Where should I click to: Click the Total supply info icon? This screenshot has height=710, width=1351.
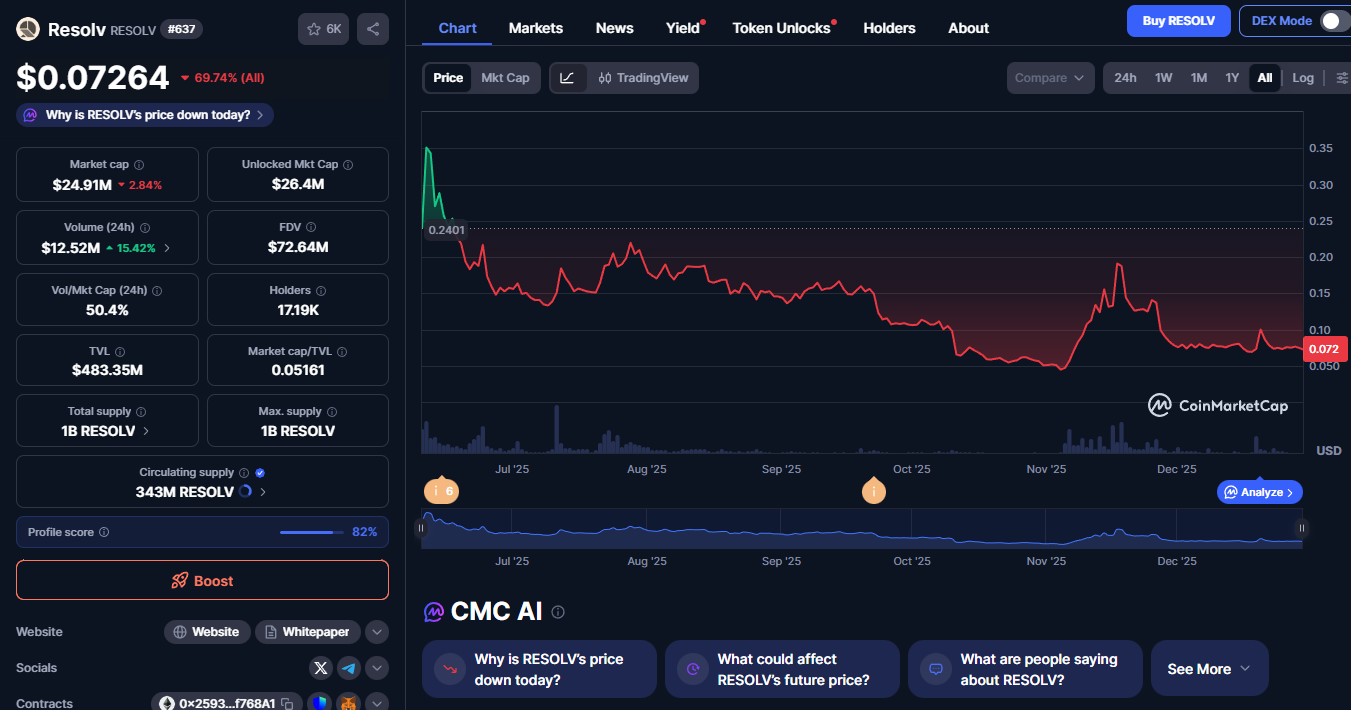point(141,412)
